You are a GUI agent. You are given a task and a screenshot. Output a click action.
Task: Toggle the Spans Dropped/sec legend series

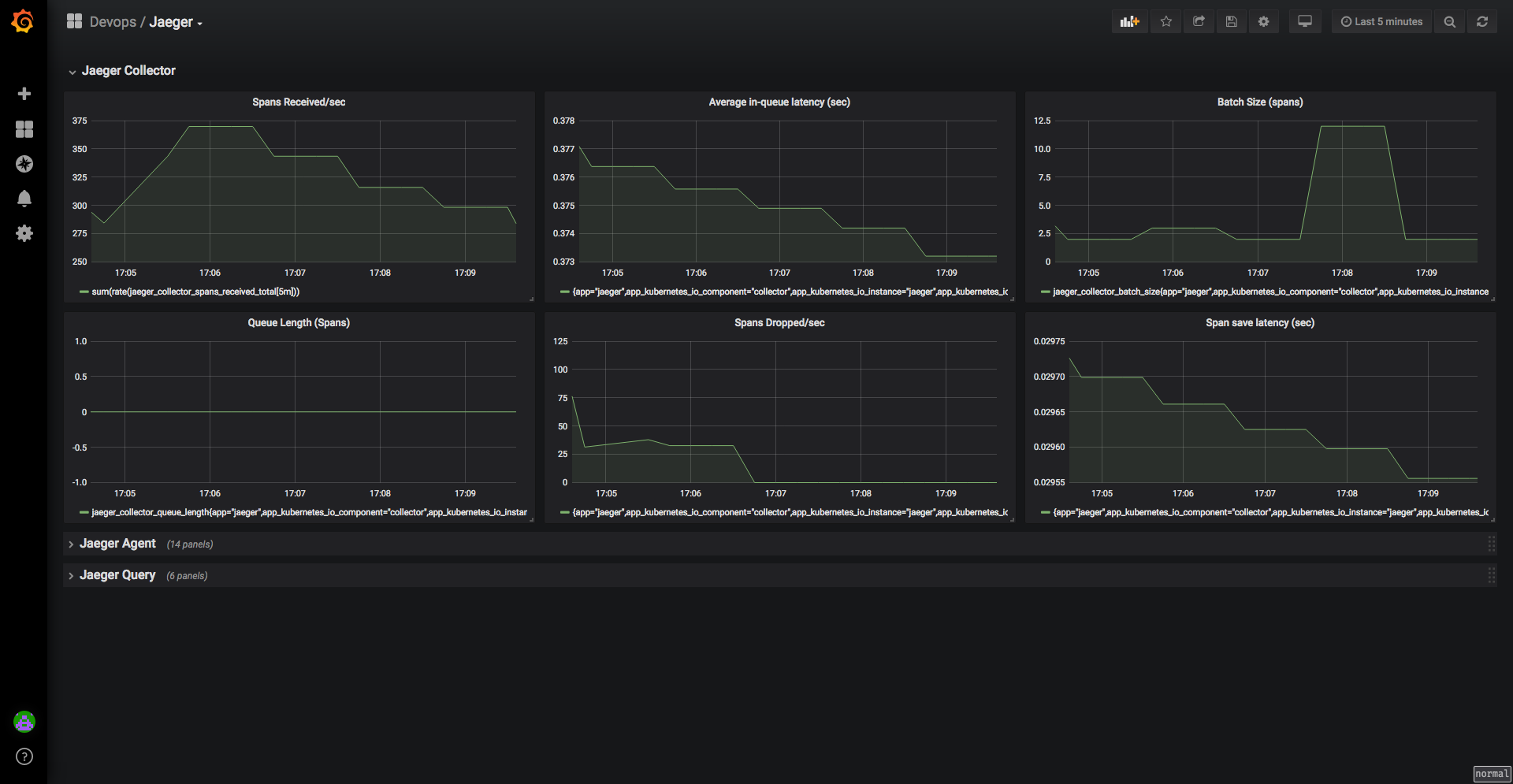pos(790,513)
